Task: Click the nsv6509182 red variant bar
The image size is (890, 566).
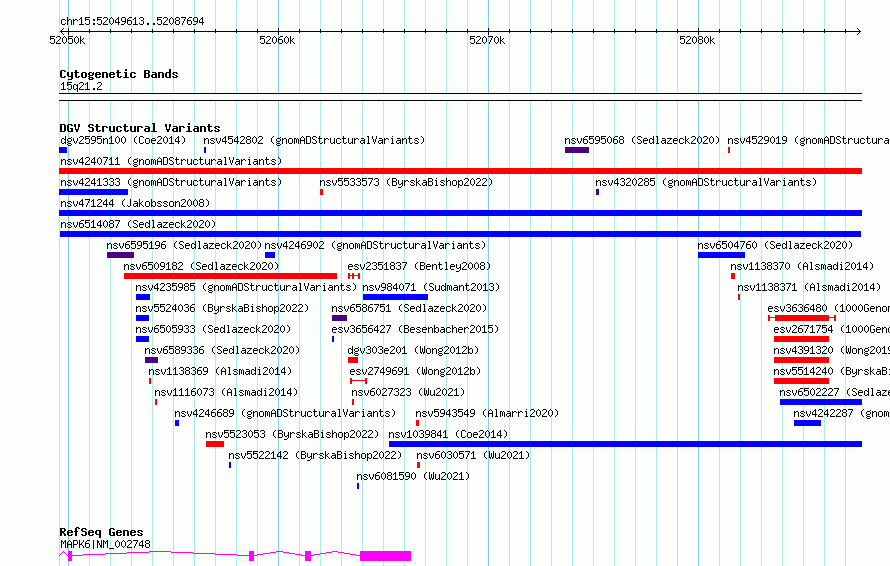Action: tap(230, 276)
